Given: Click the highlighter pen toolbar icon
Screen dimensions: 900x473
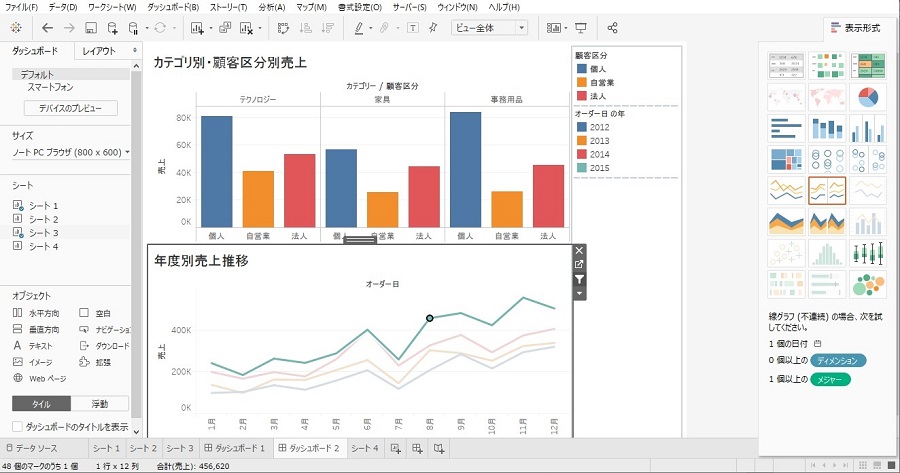Looking at the screenshot, I should [x=358, y=27].
